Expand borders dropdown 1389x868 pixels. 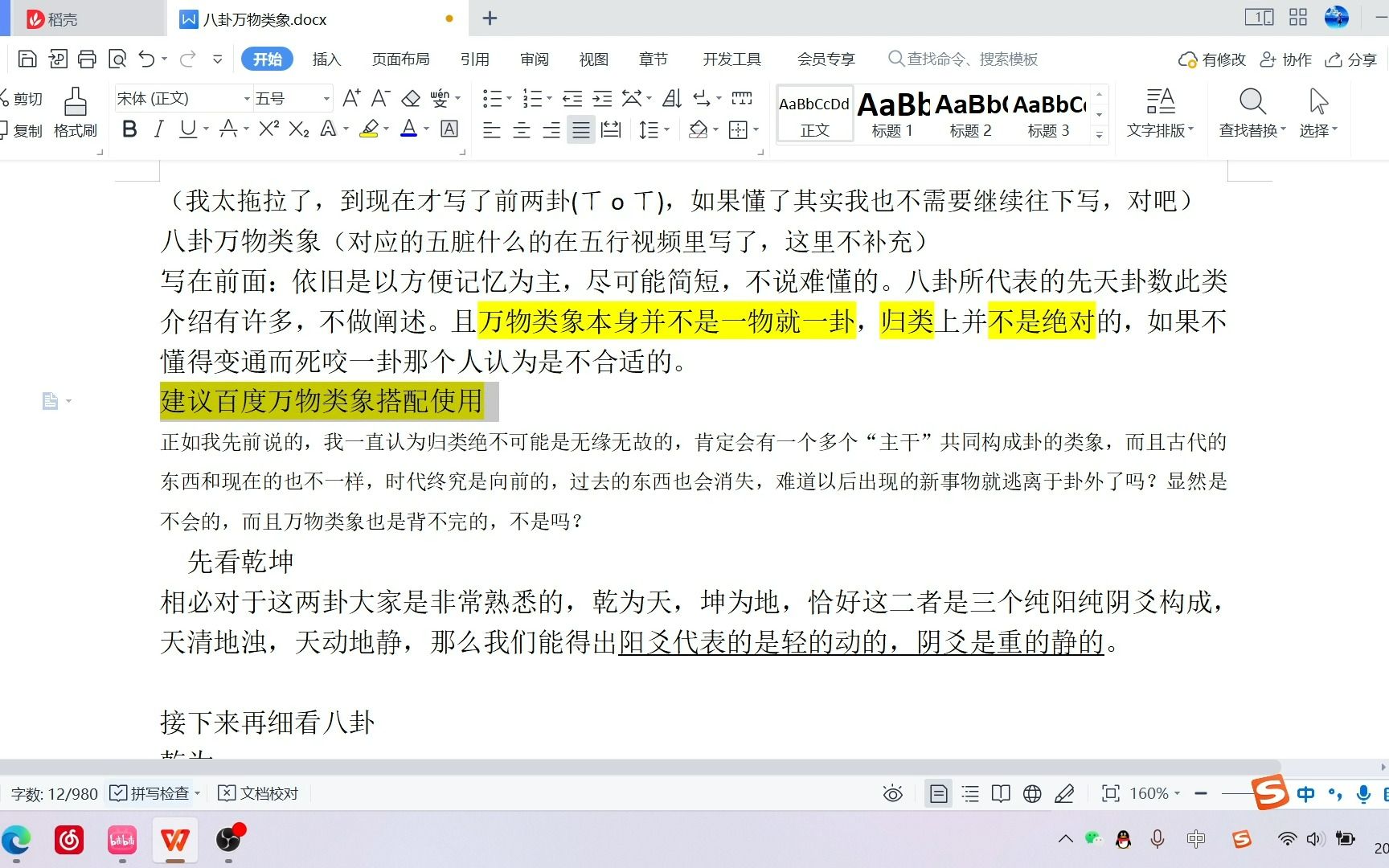(756, 129)
